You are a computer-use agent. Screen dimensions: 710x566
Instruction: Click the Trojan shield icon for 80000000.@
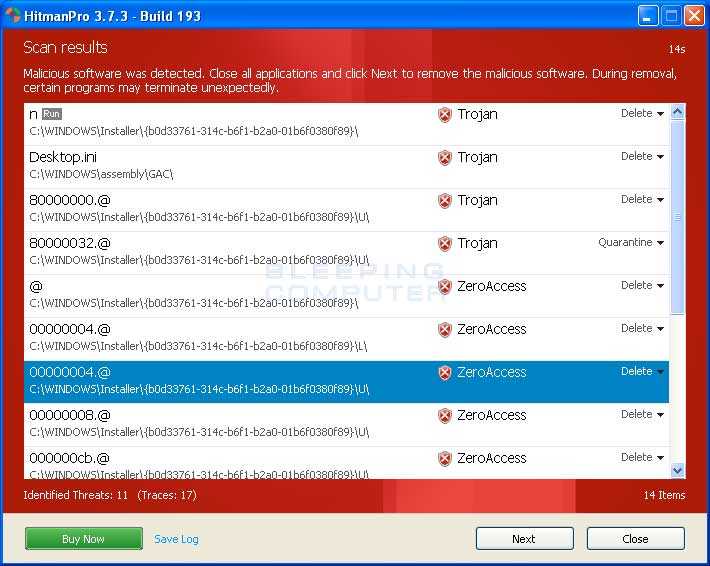tap(445, 201)
